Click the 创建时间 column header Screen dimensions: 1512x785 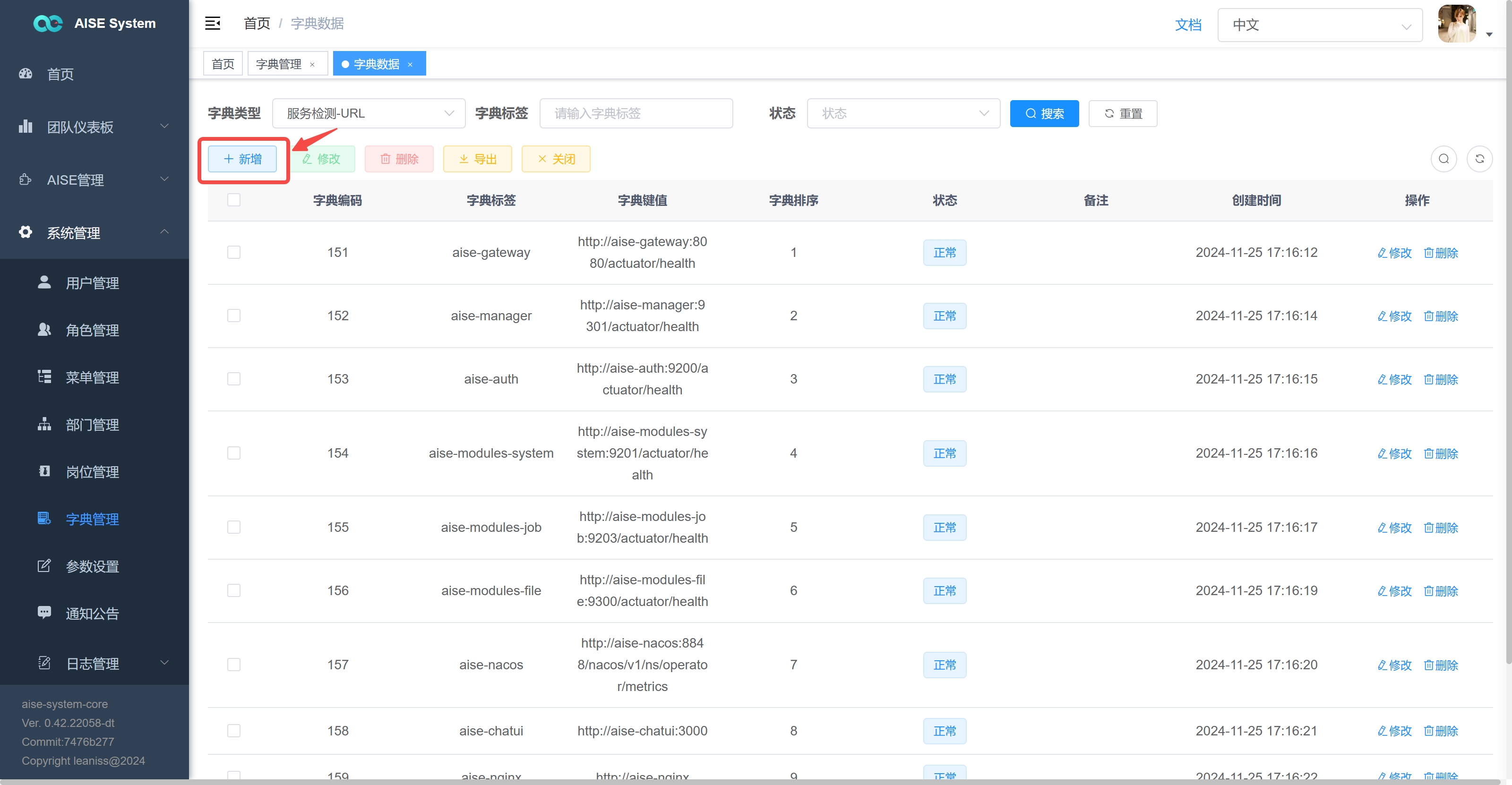pyautogui.click(x=1256, y=201)
